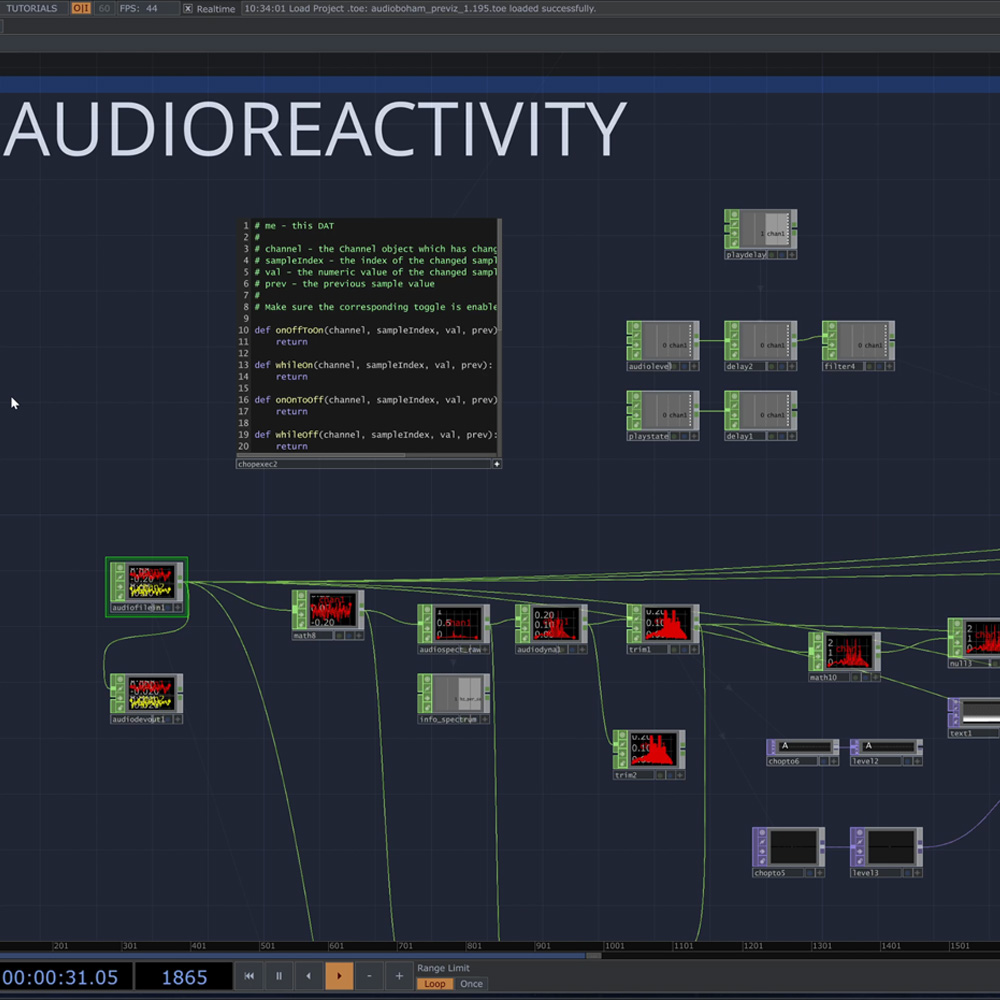This screenshot has width=1000, height=1000.
Task: Toggle the Realtime checkbox
Action: (x=188, y=9)
